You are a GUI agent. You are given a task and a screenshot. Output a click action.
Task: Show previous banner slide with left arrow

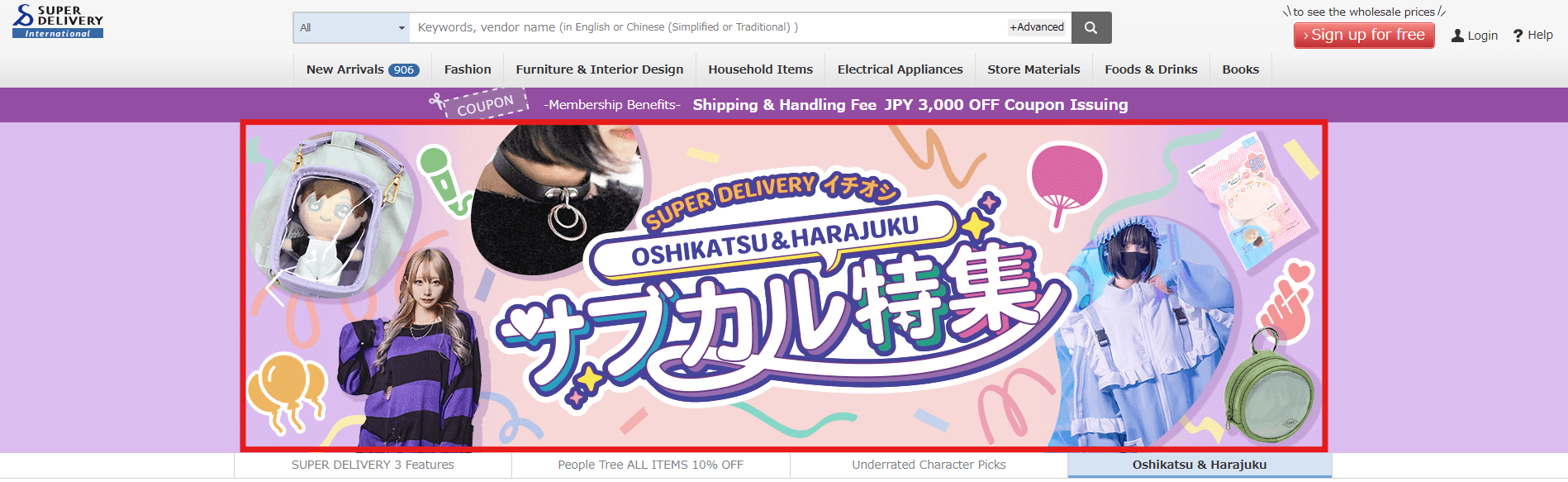coord(274,288)
